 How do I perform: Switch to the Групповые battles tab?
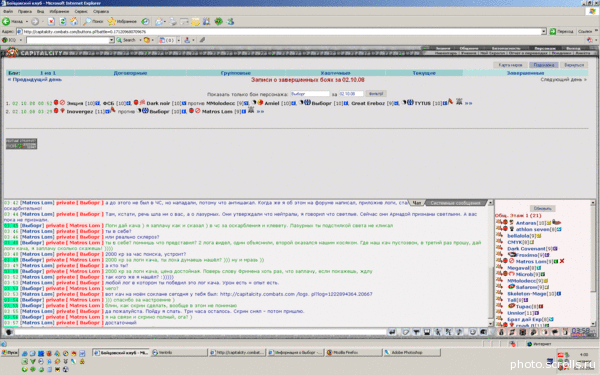click(x=236, y=73)
